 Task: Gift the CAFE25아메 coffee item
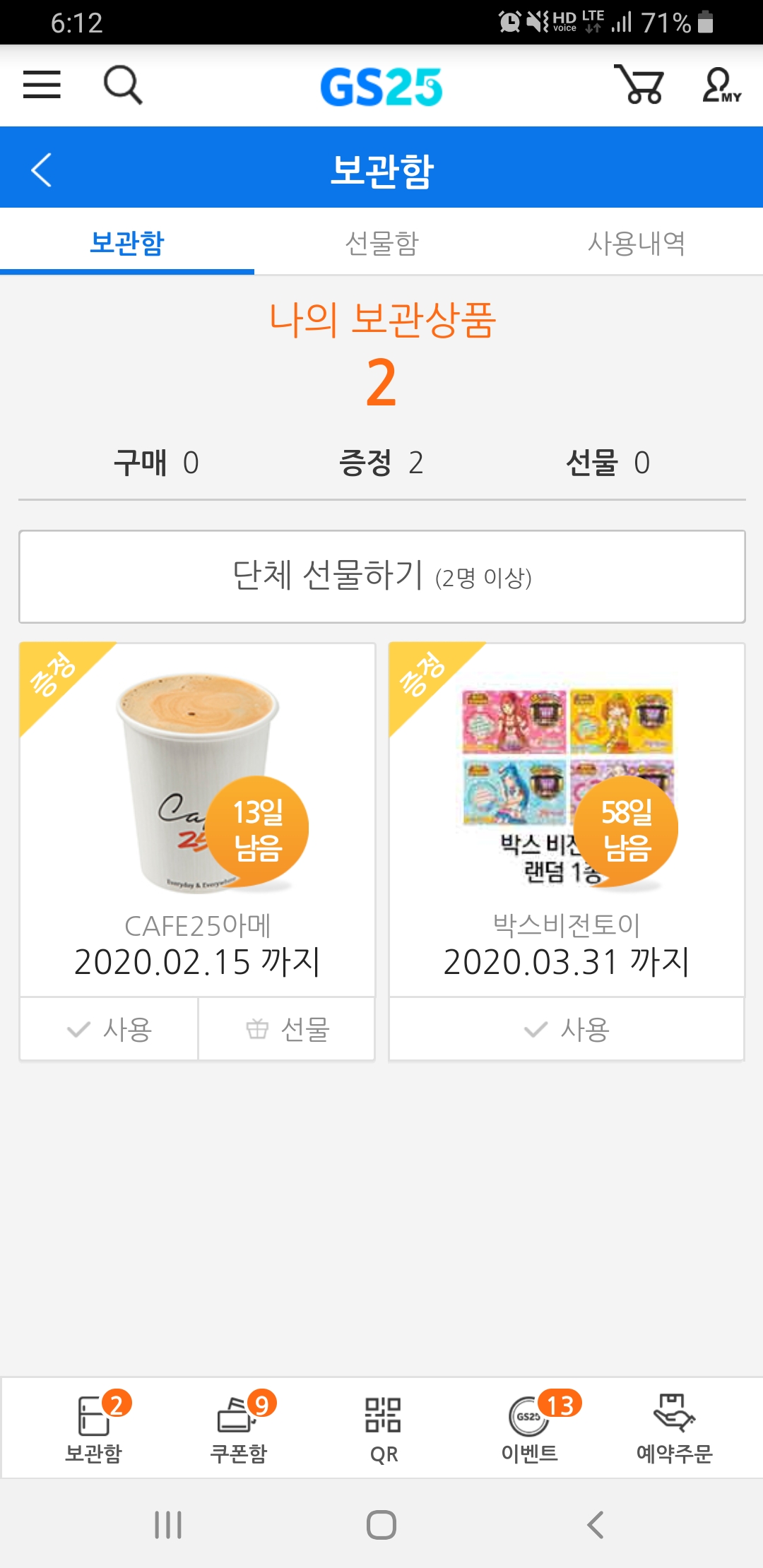(x=287, y=1029)
